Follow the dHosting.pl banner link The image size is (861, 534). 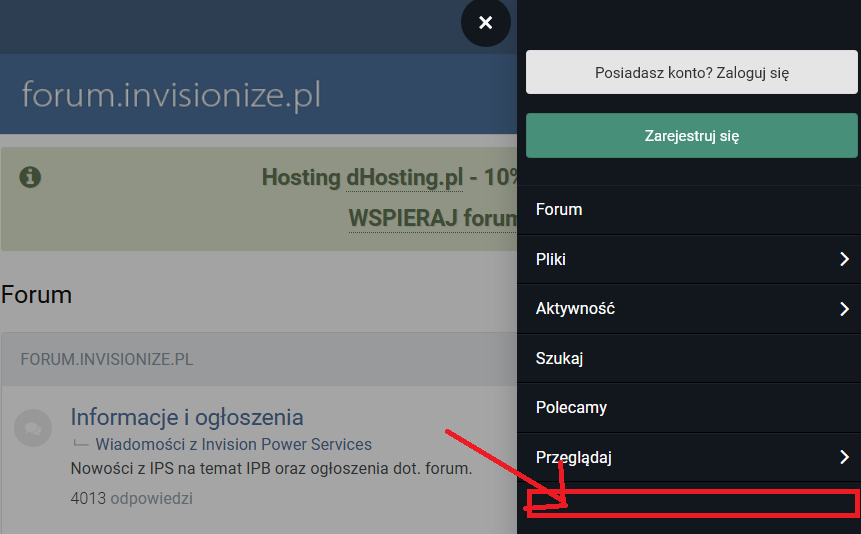click(404, 178)
